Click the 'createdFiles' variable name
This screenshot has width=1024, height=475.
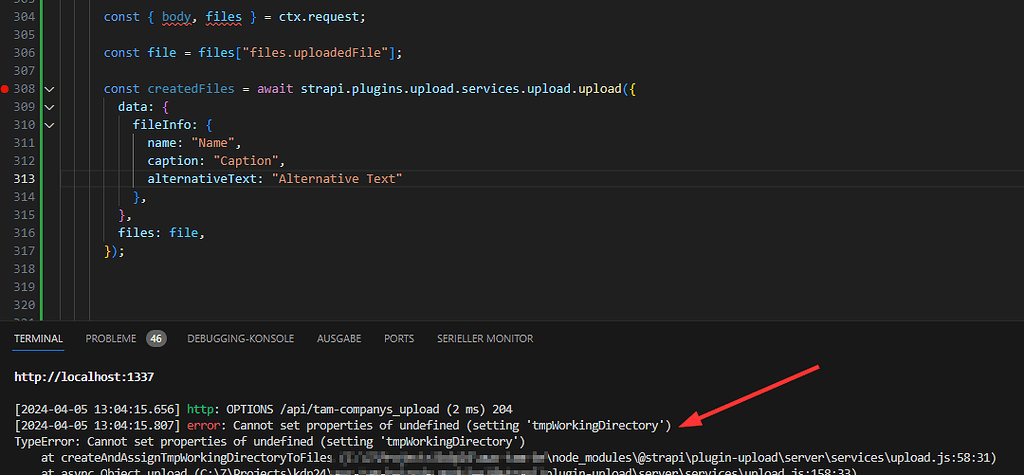(x=191, y=89)
